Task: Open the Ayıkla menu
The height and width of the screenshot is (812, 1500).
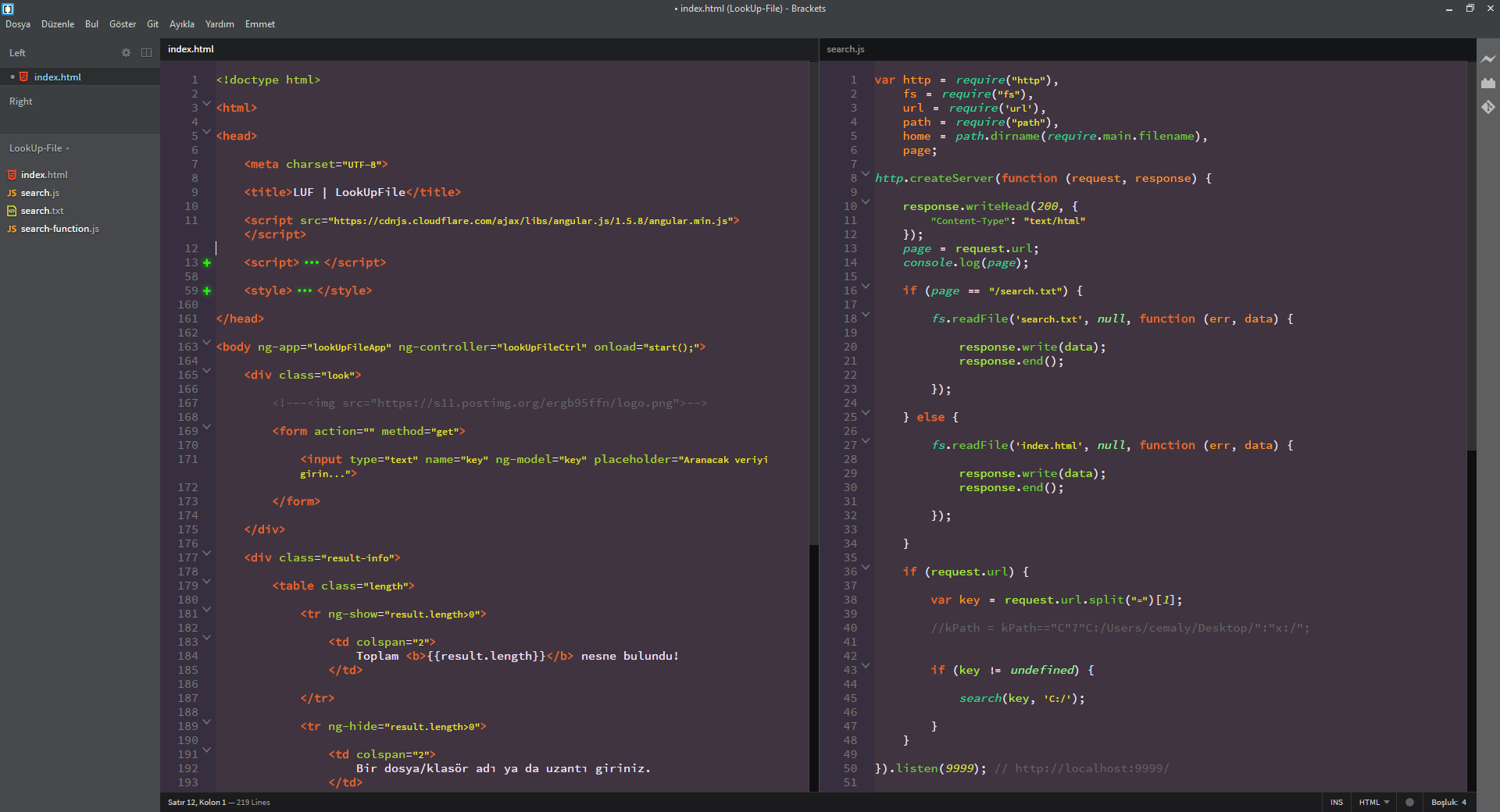Action: point(182,24)
